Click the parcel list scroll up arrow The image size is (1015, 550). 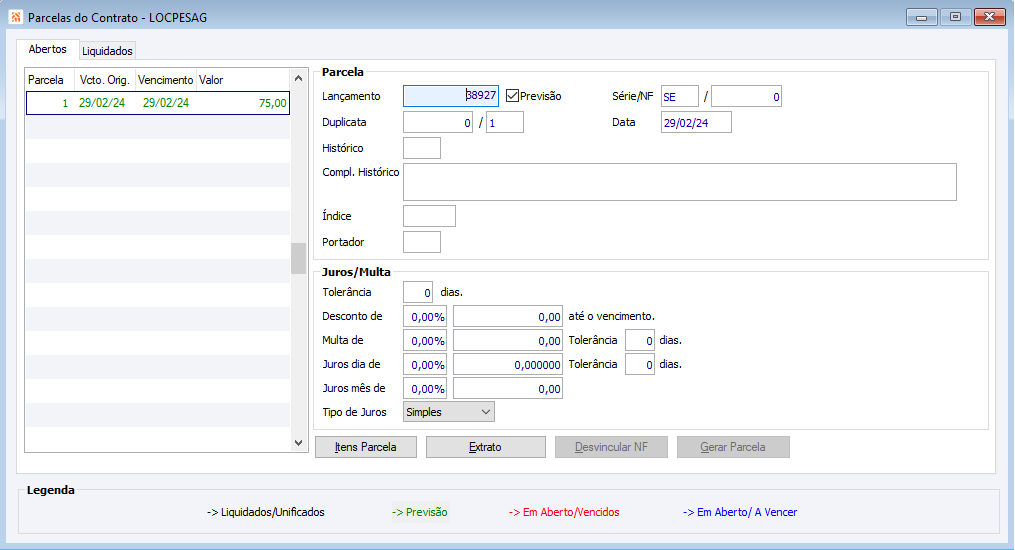298,78
